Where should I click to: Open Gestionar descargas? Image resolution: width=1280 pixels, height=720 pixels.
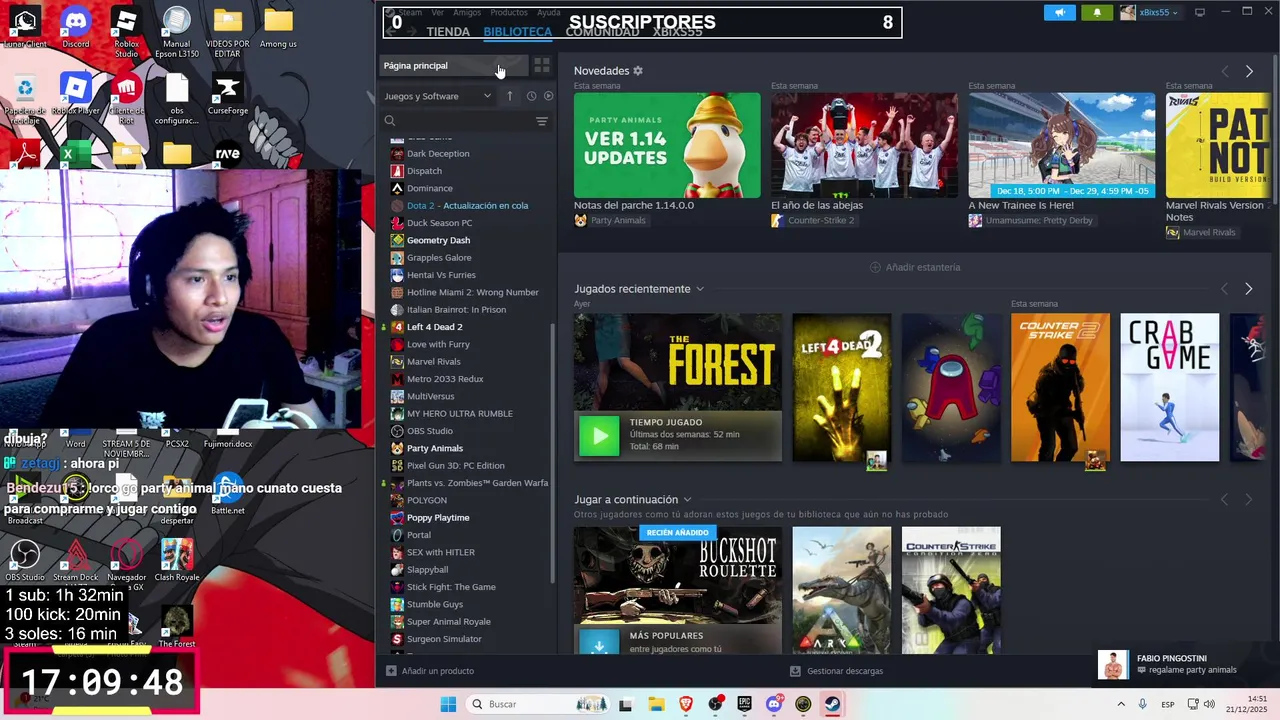pyautogui.click(x=845, y=671)
